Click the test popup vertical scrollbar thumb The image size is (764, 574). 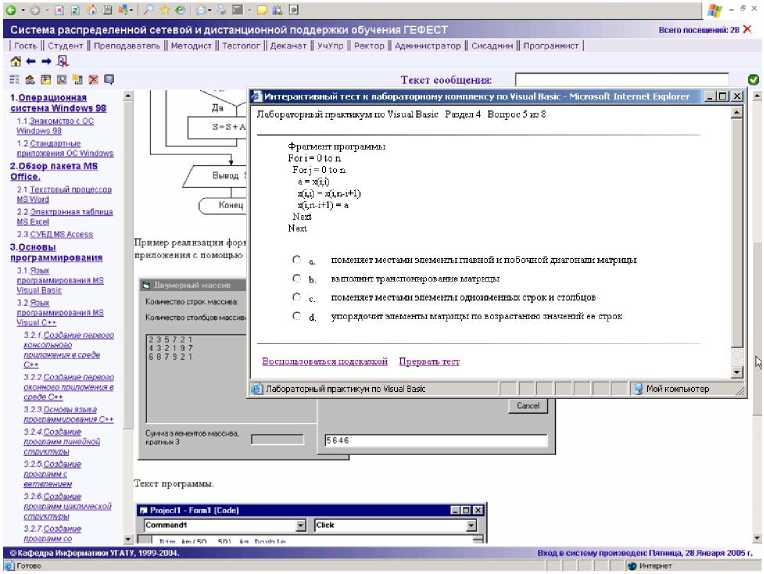[737, 233]
